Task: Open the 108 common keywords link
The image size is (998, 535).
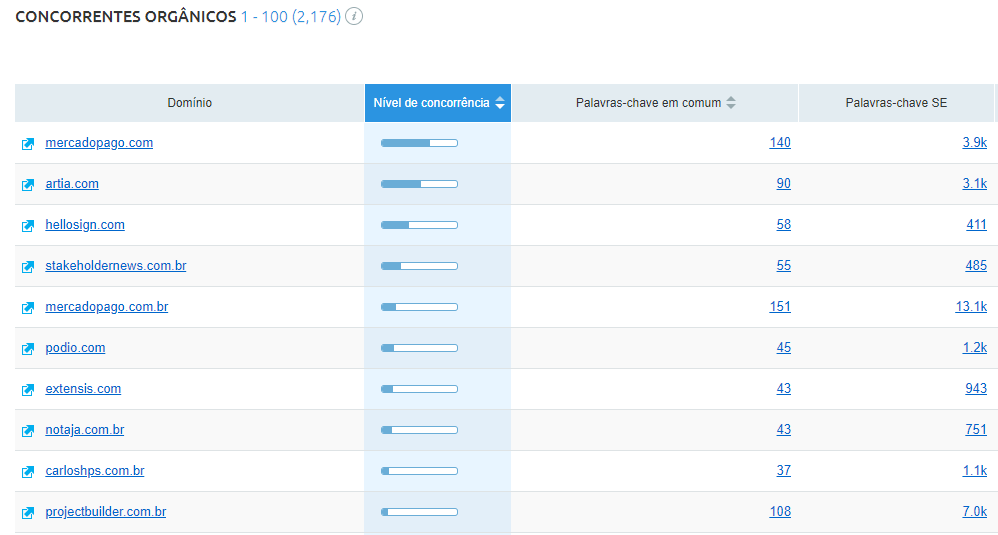Action: [780, 511]
